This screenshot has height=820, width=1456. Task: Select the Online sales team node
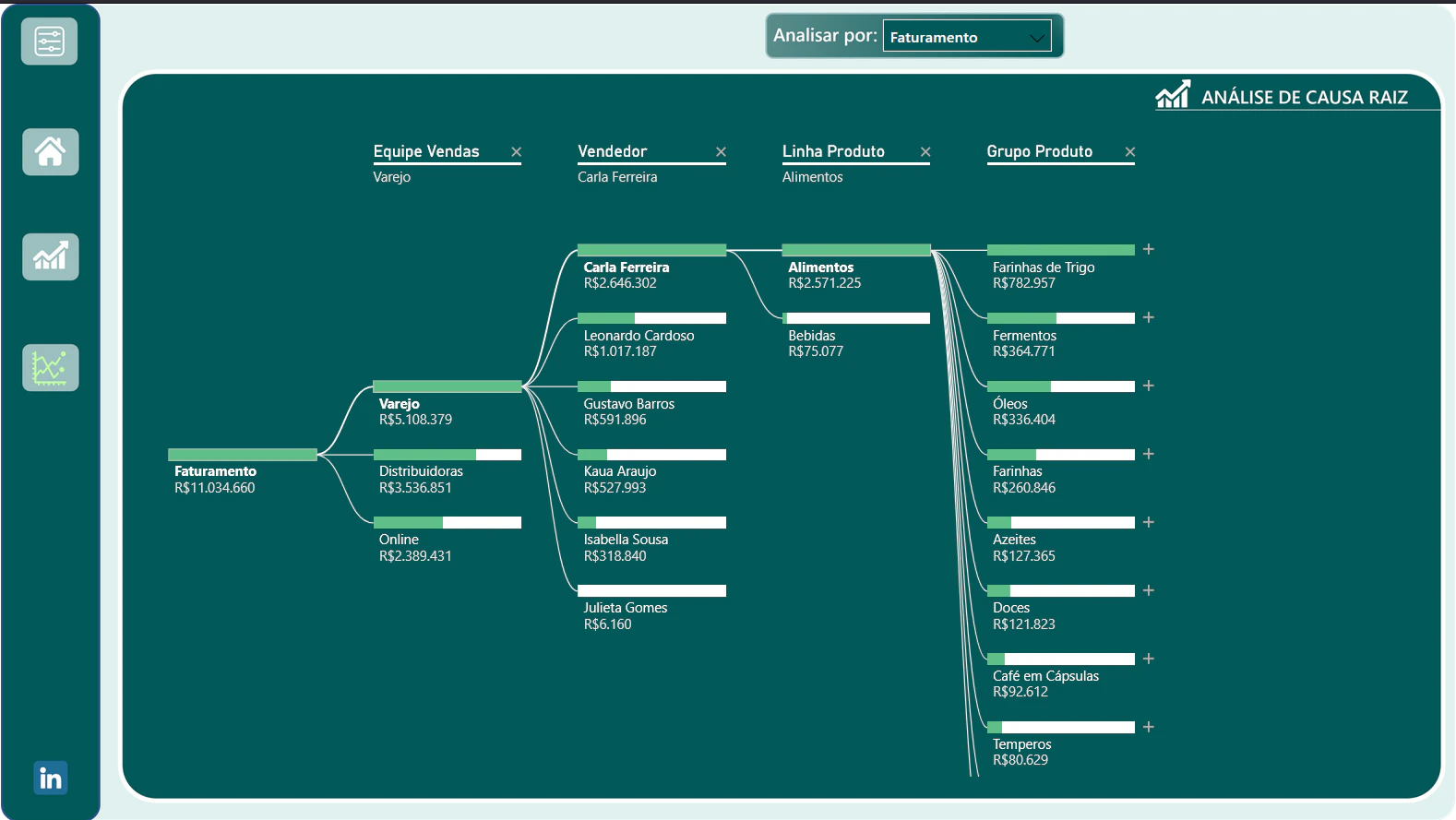(448, 541)
